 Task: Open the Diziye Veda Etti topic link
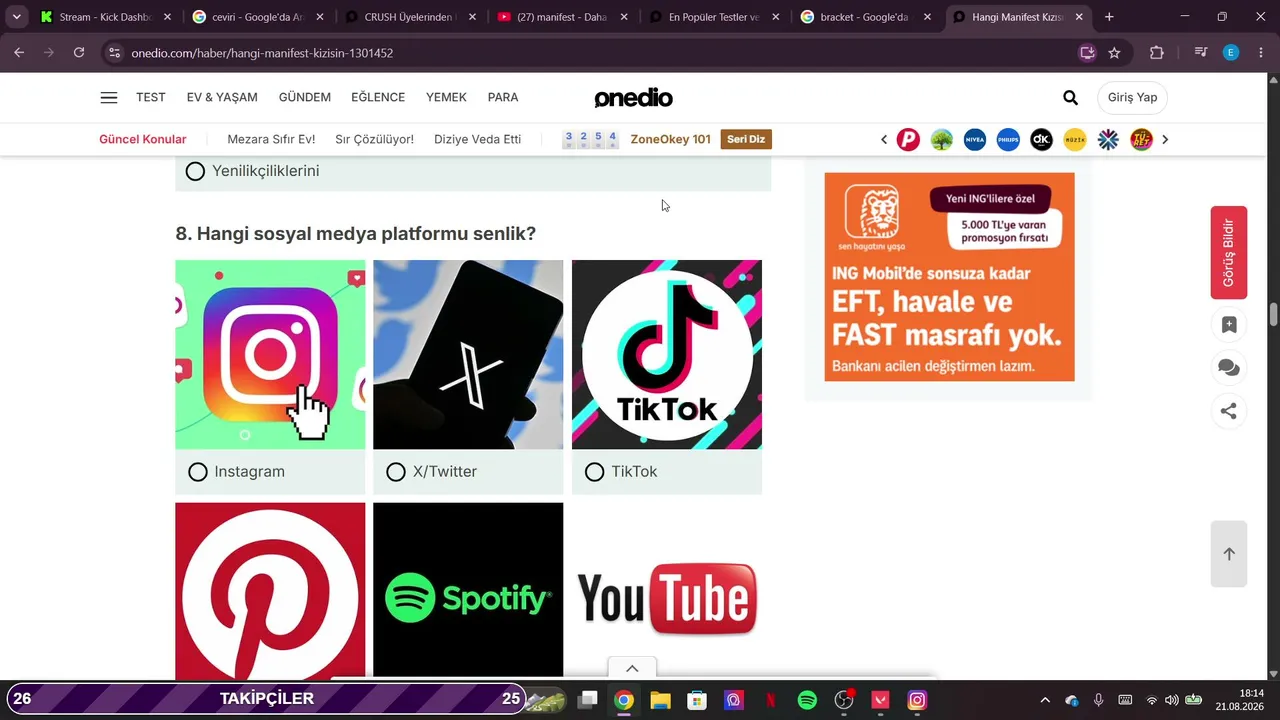tap(477, 140)
